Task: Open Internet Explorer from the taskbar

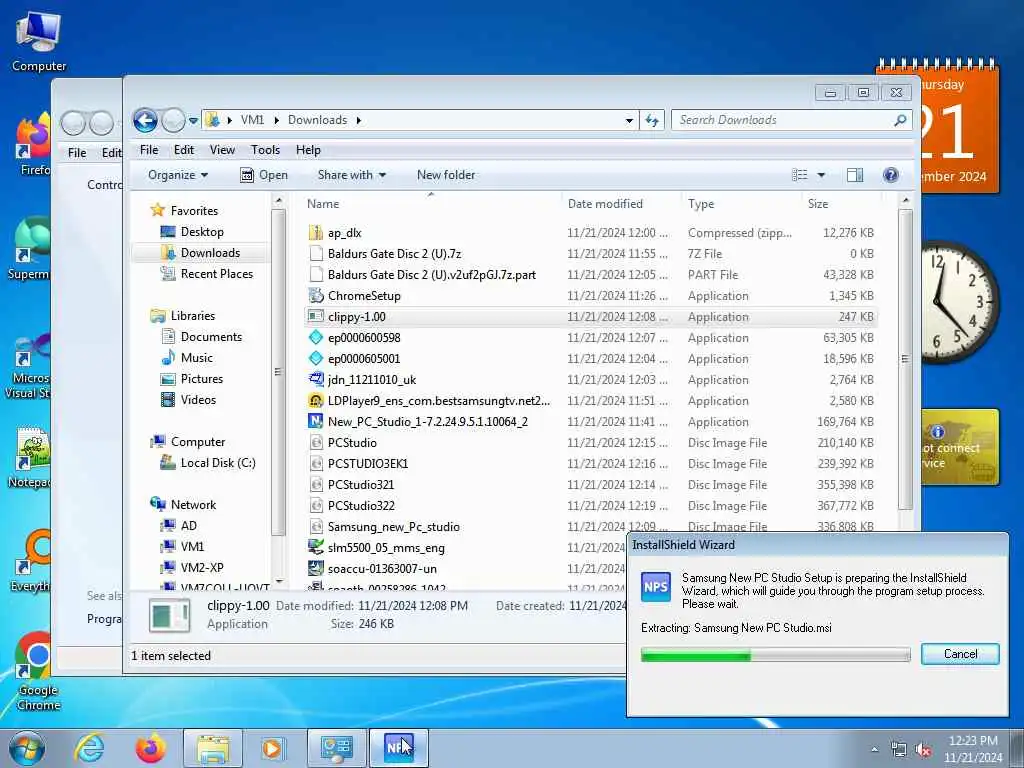Action: [89, 748]
